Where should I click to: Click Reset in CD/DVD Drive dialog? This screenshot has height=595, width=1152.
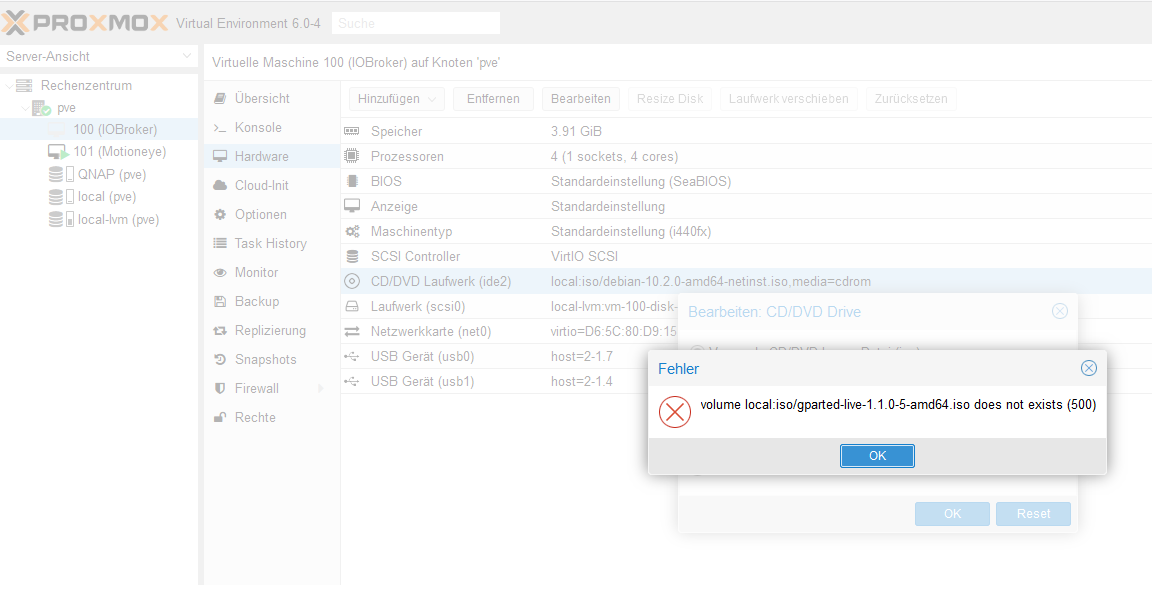(1033, 514)
